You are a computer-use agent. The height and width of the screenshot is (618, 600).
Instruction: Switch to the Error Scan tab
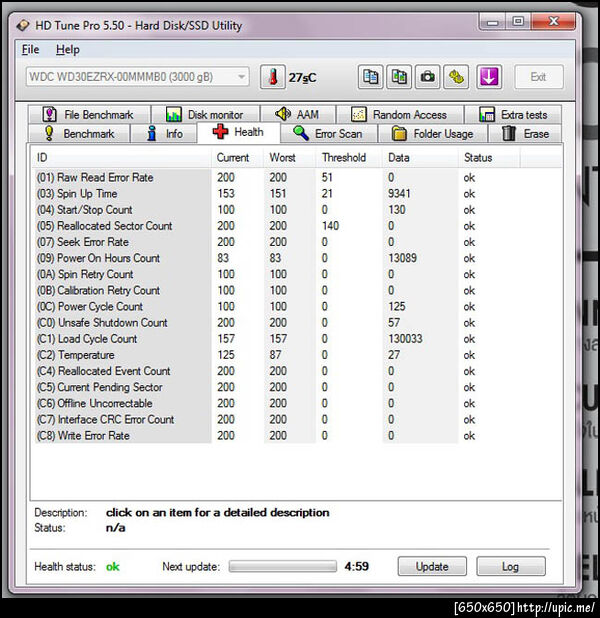pos(329,134)
